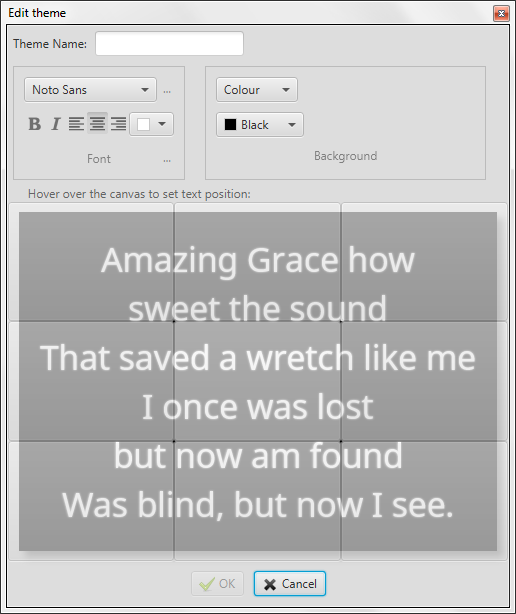516x614 pixels.
Task: Toggle bold font style
Action: pos(34,124)
